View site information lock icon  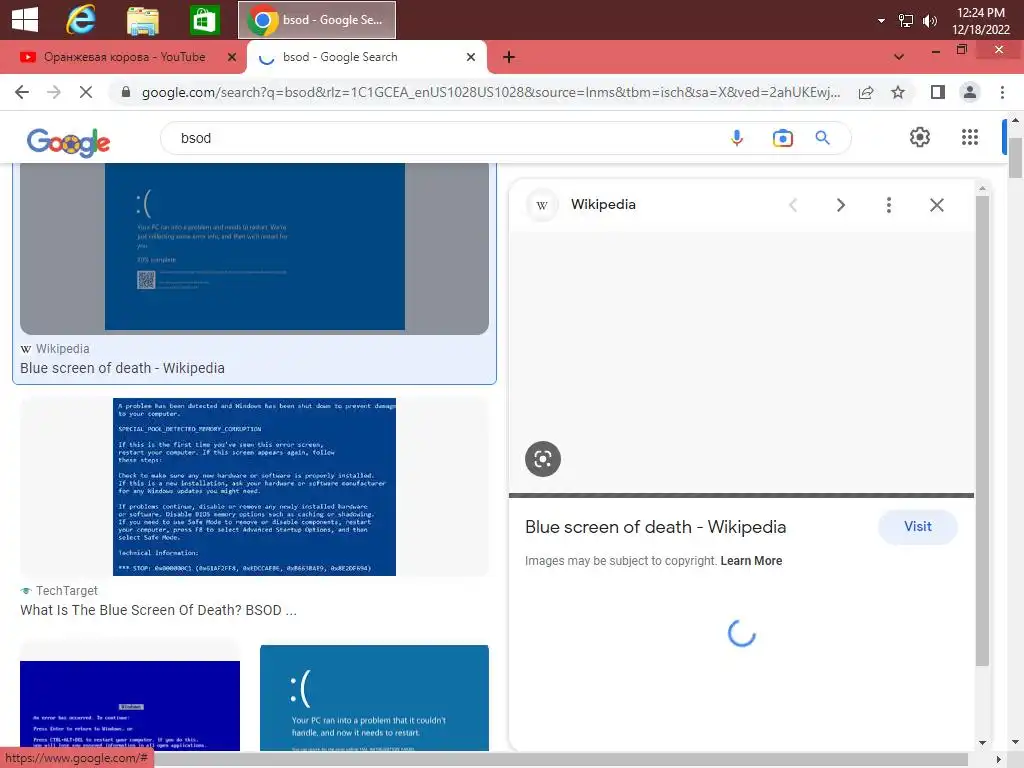126,92
